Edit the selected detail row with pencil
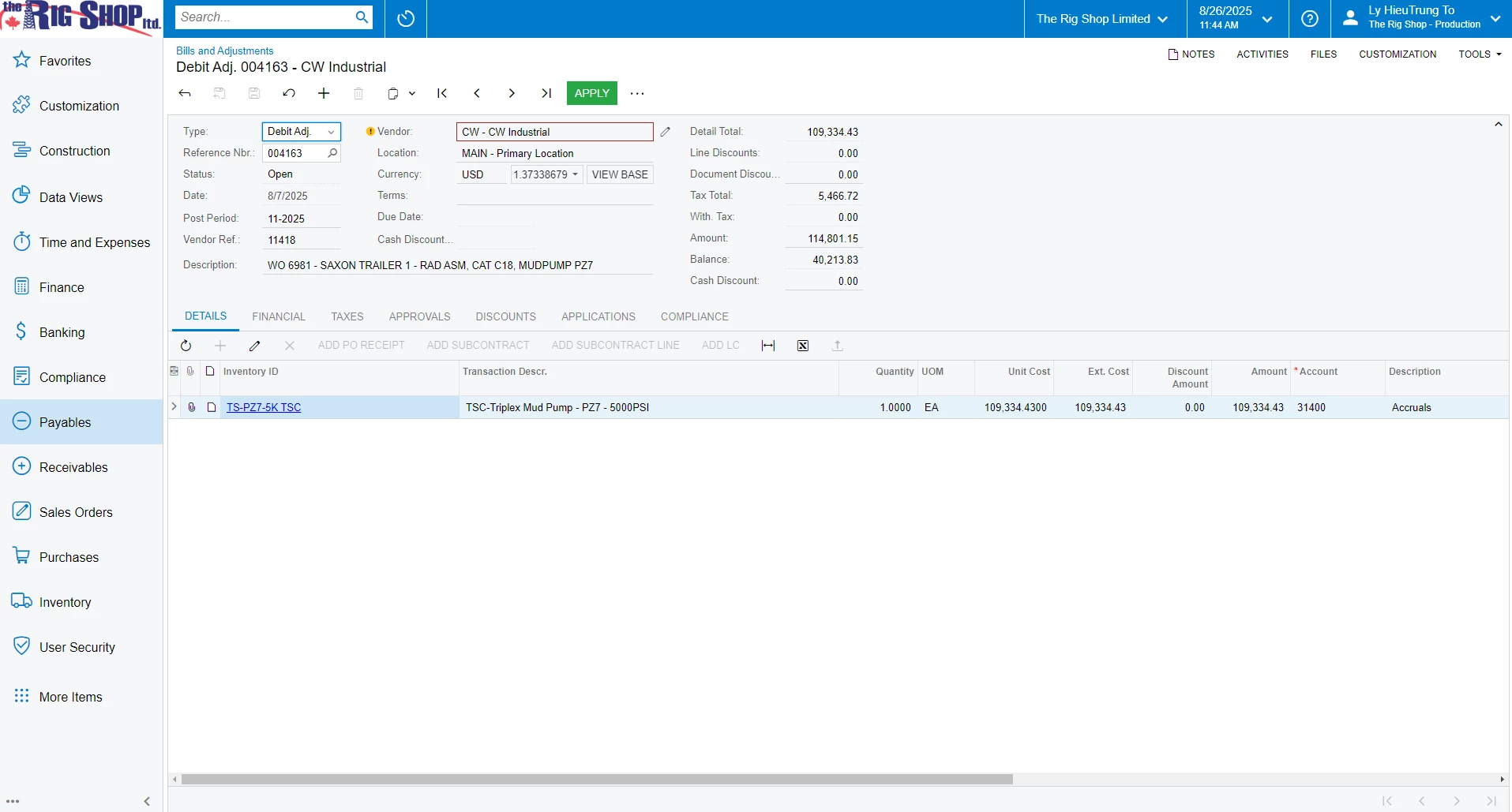This screenshot has width=1512, height=812. [255, 346]
